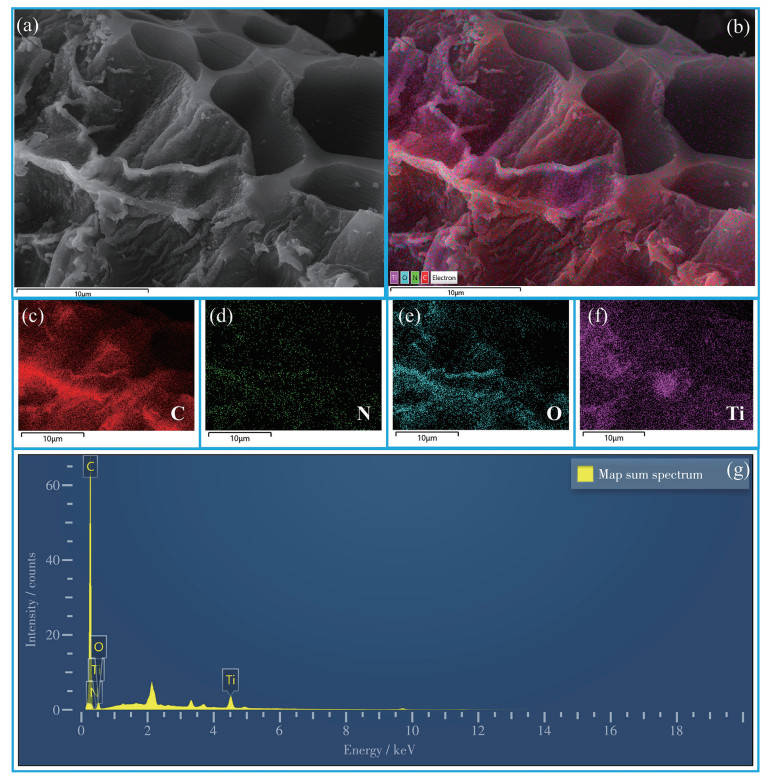Viewport: 769px width, 778px height.
Task: Click the O peak label in spectrum
Action: coord(98,647)
